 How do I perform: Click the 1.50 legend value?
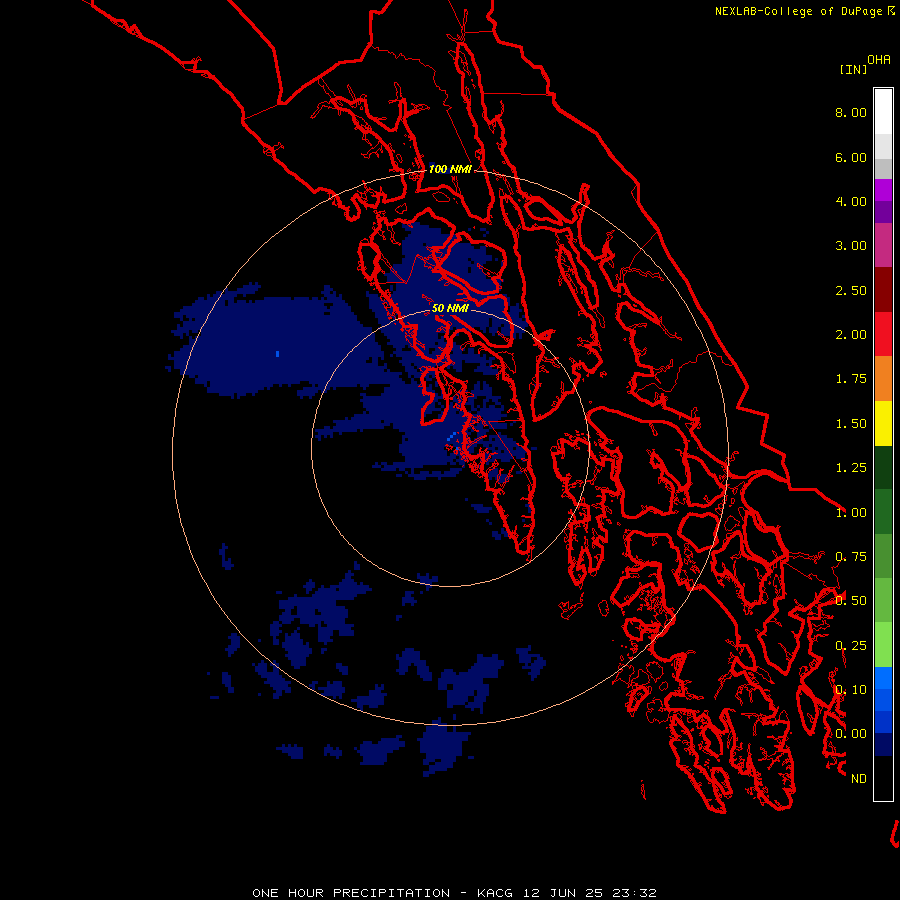(x=851, y=424)
